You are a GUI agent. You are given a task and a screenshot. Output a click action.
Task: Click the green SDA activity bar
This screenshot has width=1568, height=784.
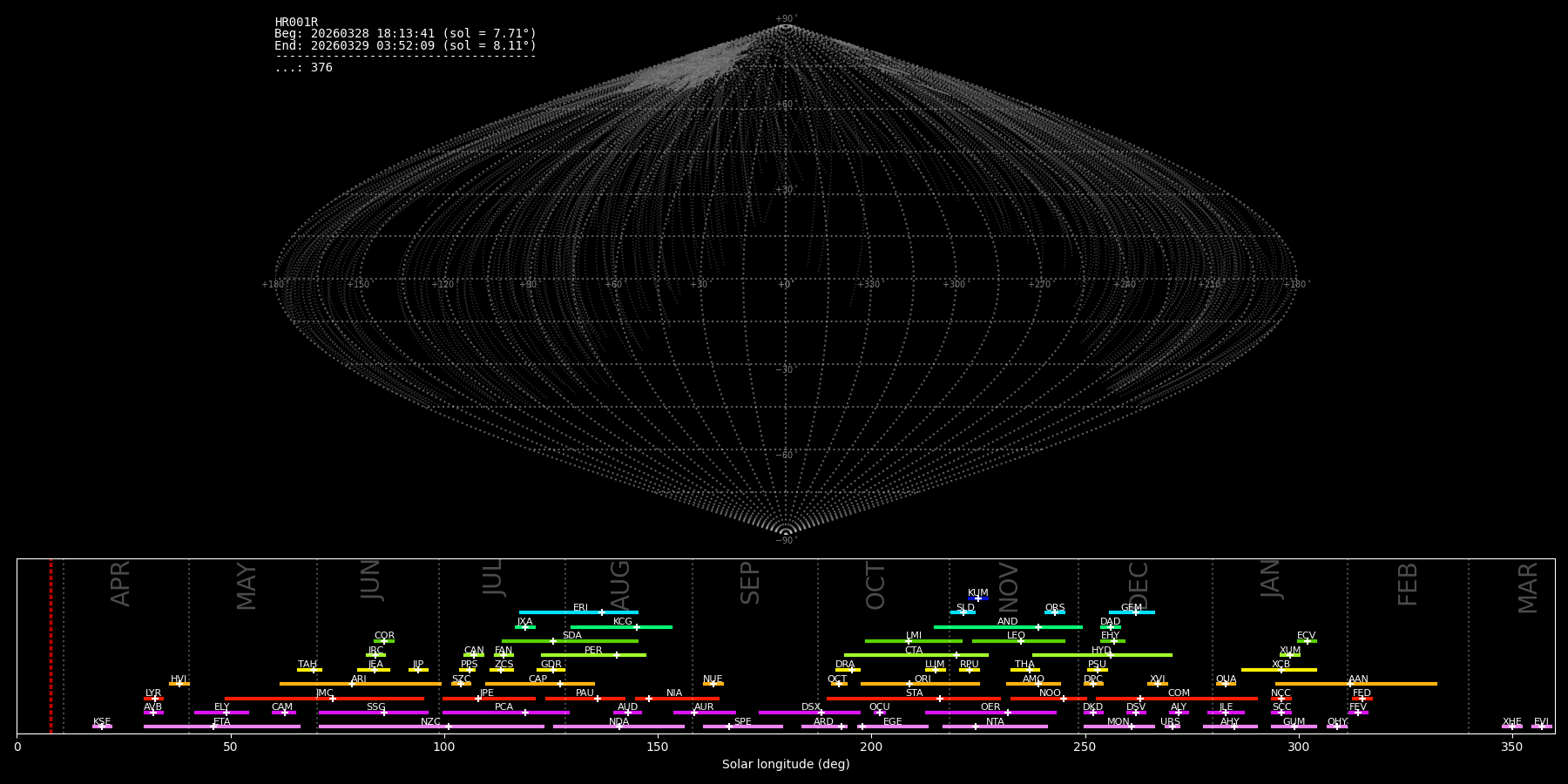(x=570, y=641)
